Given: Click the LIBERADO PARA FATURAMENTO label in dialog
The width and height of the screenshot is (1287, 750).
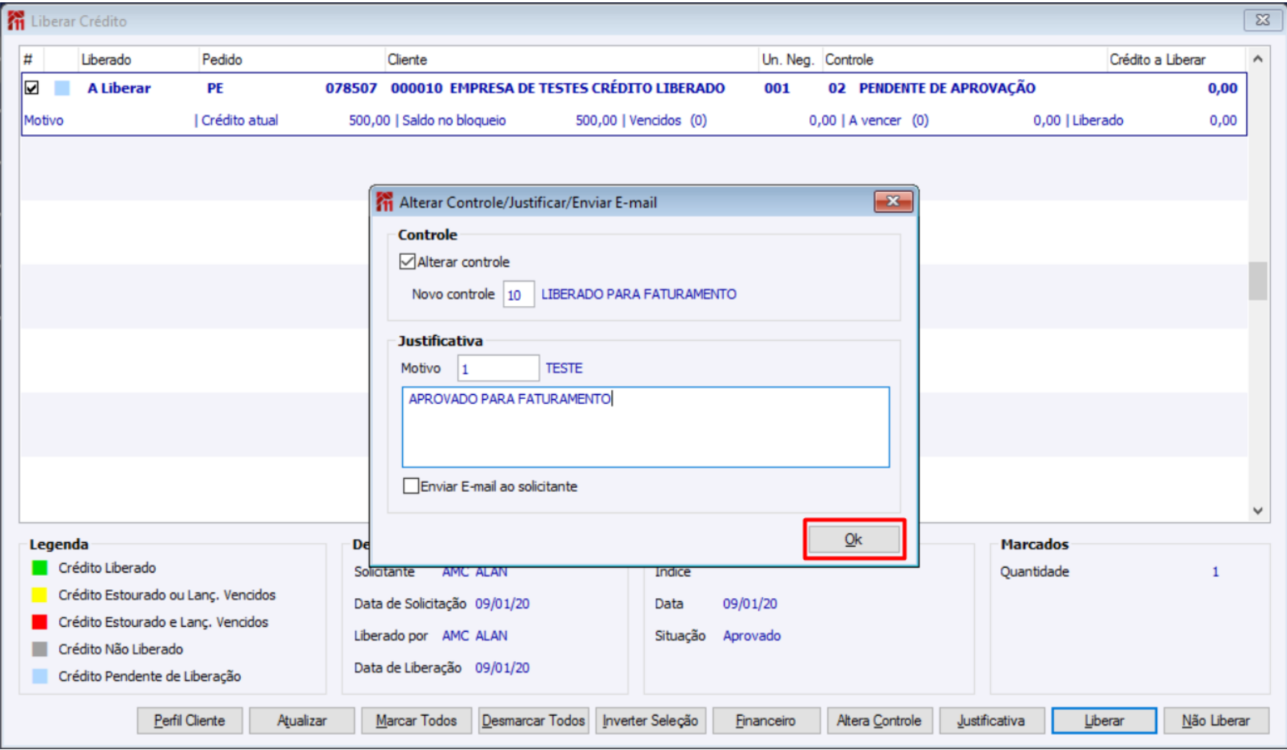Looking at the screenshot, I should coord(639,295).
